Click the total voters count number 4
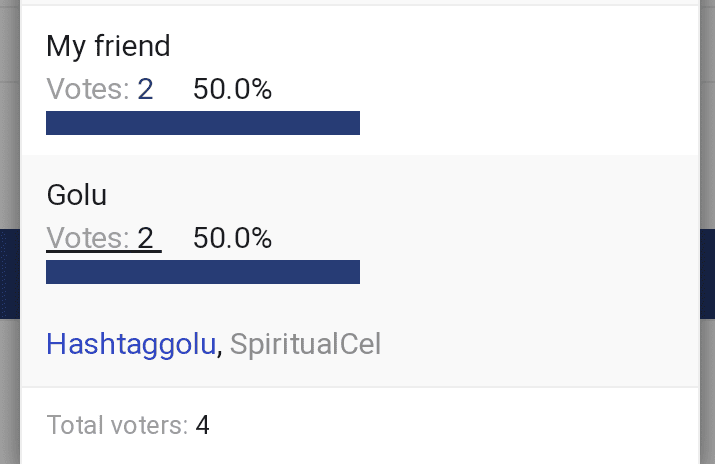This screenshot has width=715, height=464. [203, 425]
